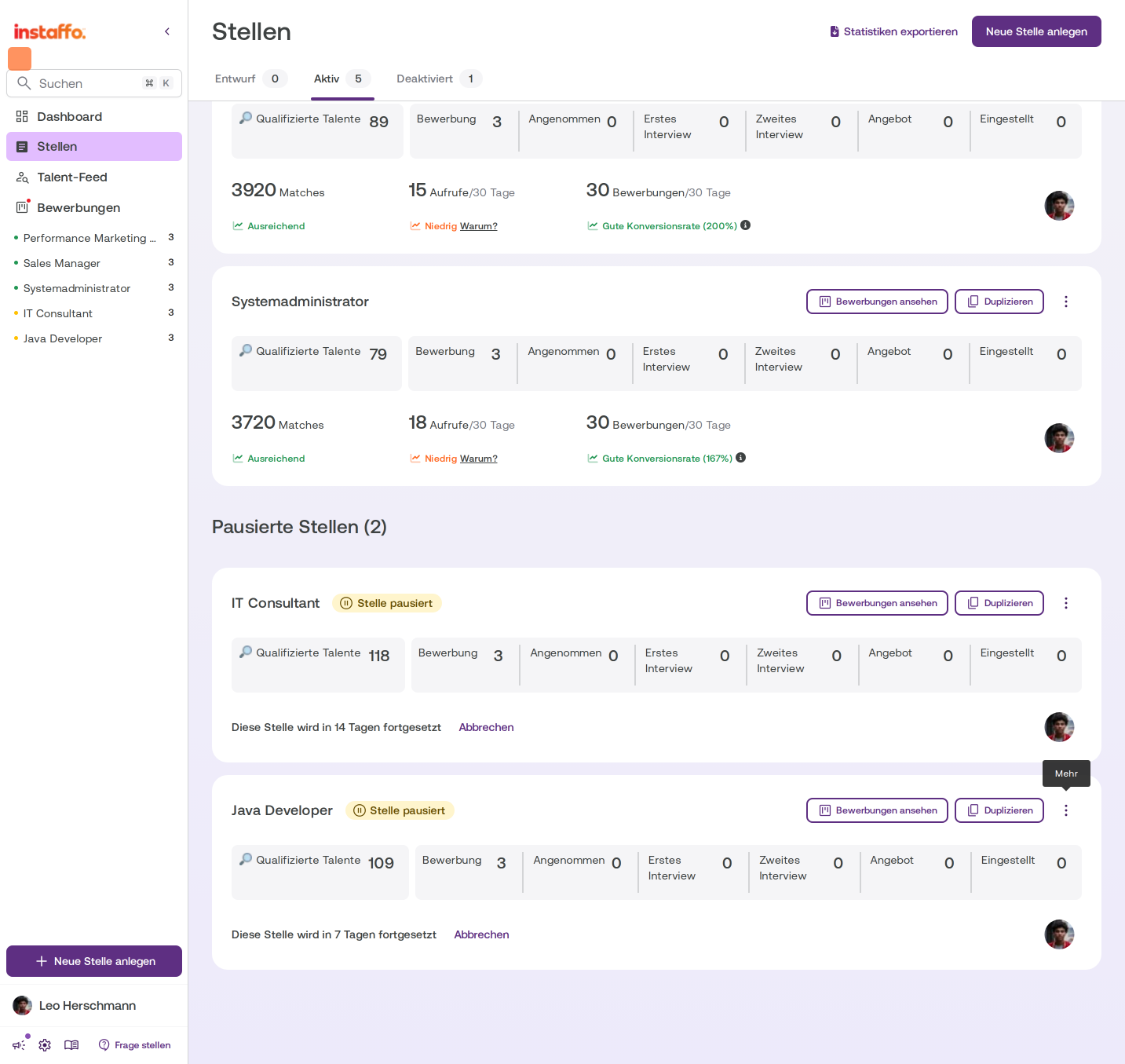Open the three-dot menu for Systemadministrator card

click(1066, 302)
